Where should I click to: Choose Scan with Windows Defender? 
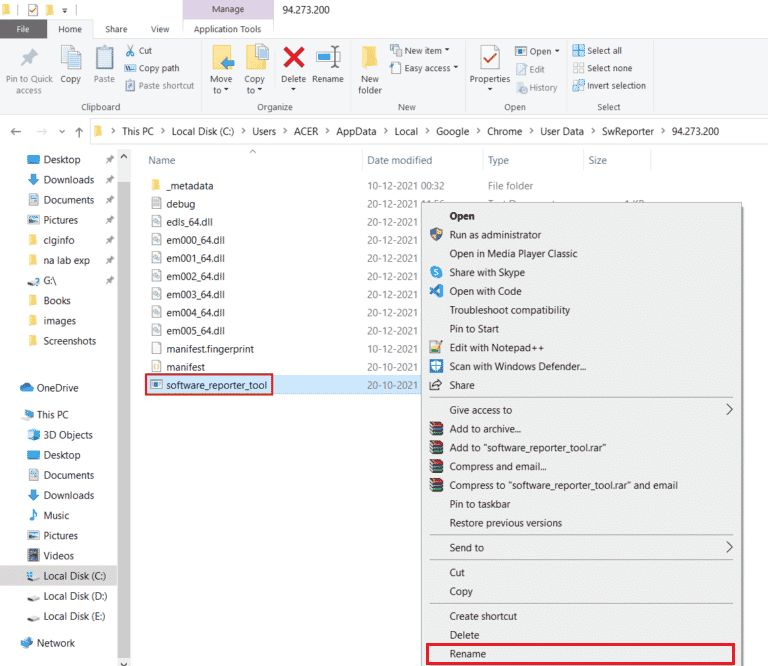coord(581,366)
